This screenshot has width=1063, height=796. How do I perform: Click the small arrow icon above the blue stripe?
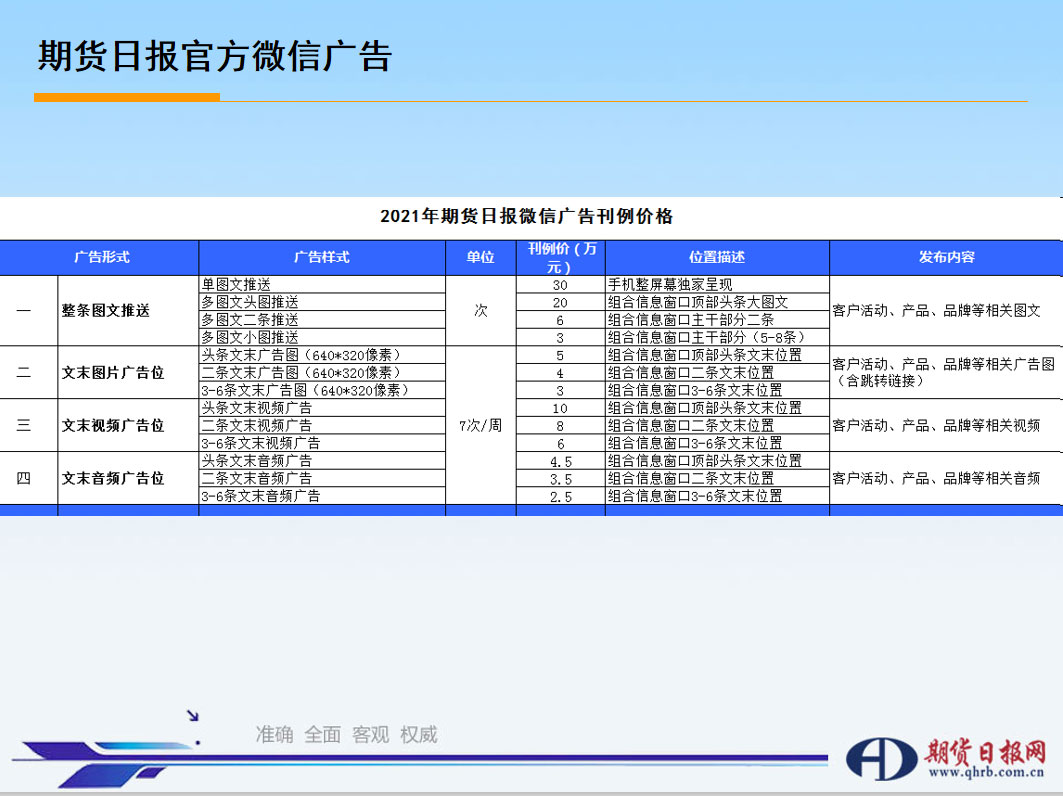(193, 715)
